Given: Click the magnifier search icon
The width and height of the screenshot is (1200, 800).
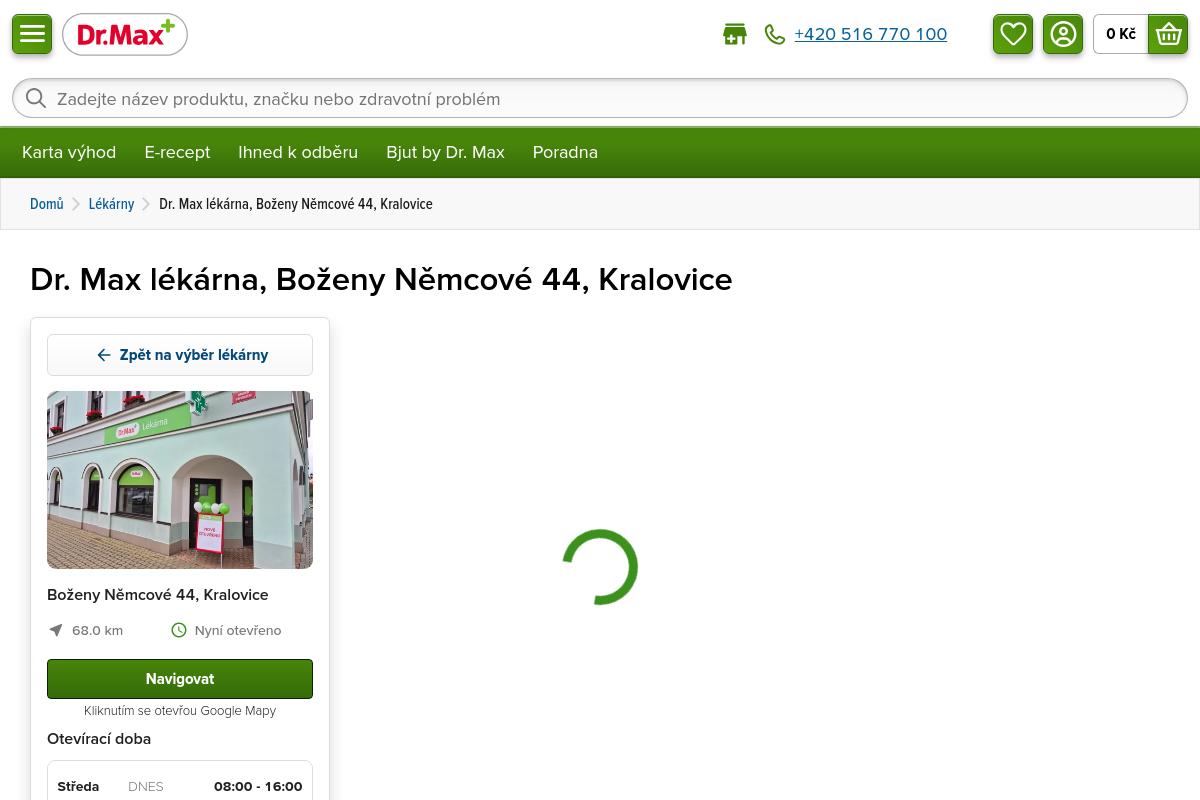Looking at the screenshot, I should 36,98.
